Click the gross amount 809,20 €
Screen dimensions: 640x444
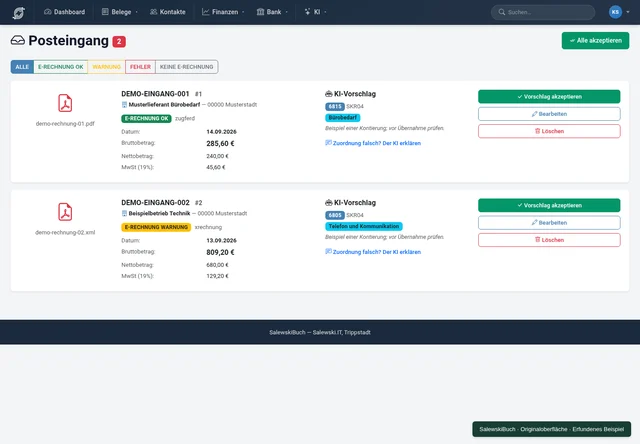[220, 253]
